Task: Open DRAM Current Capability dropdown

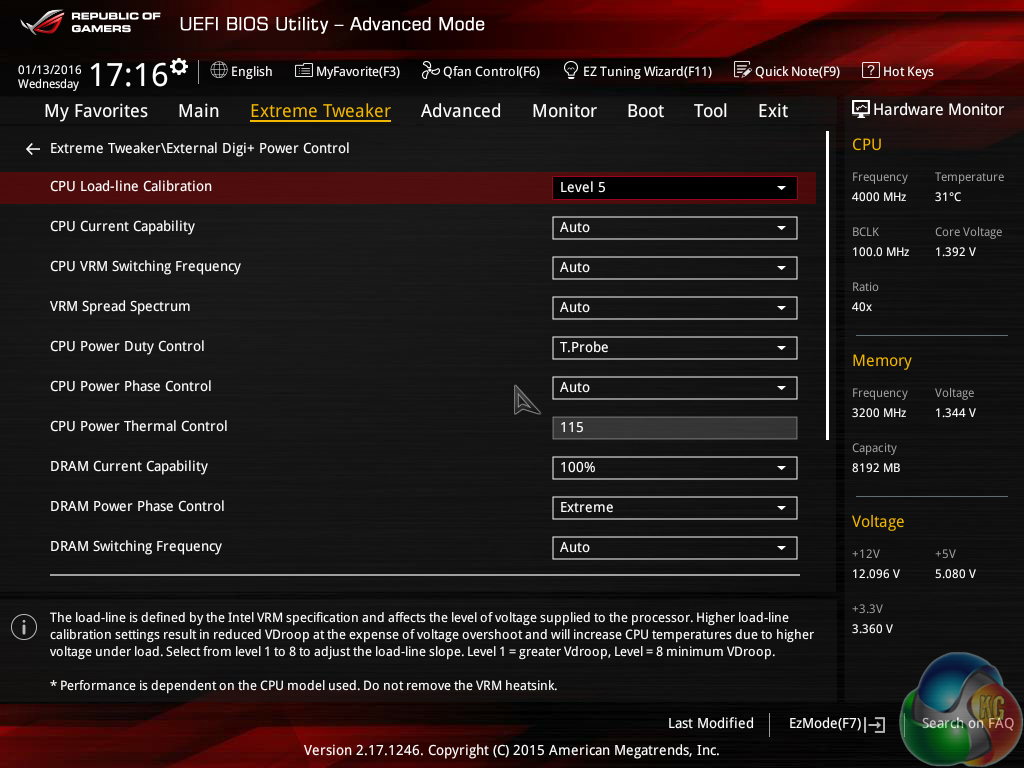Action: 675,468
